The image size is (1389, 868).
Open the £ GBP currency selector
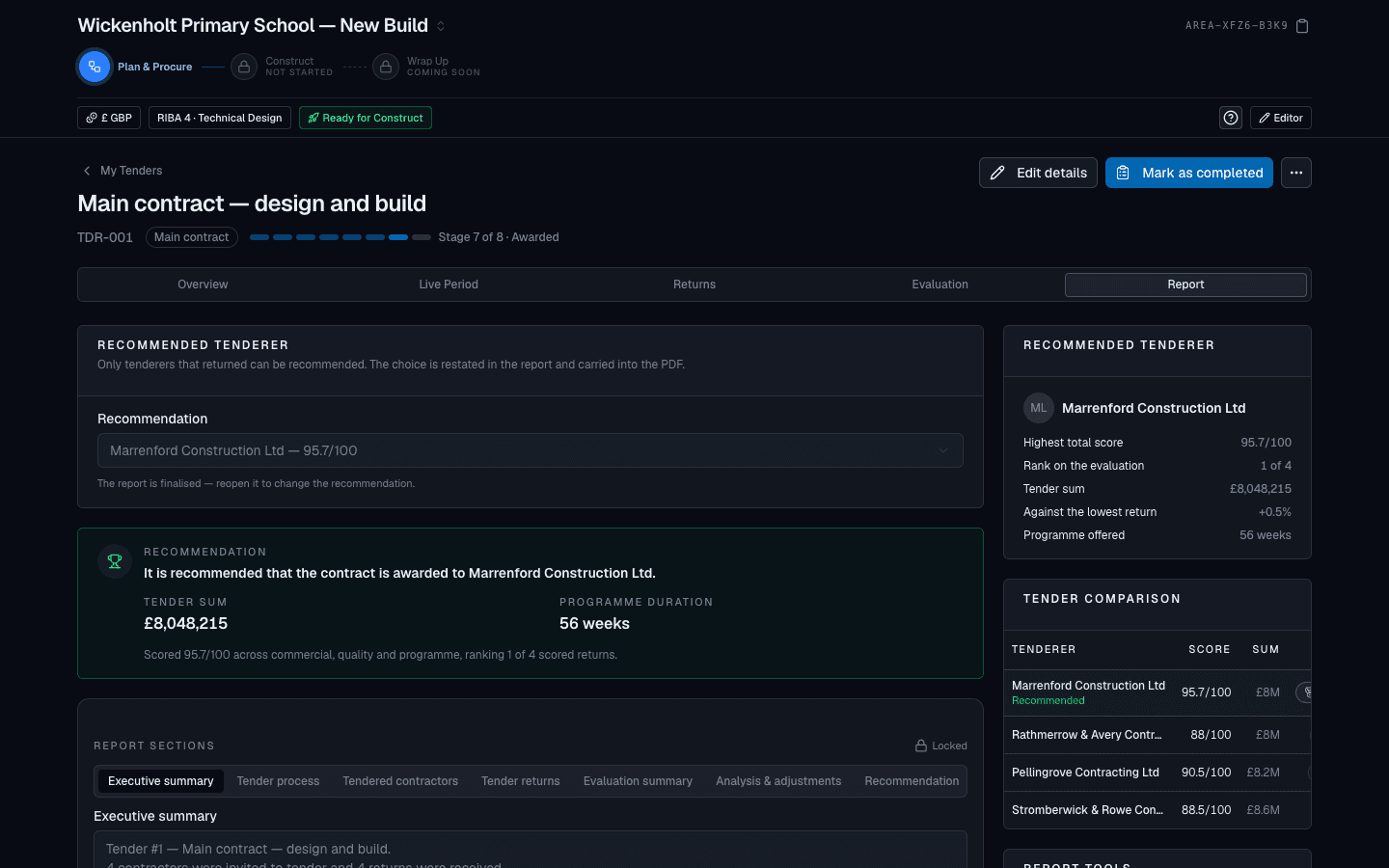pyautogui.click(x=109, y=118)
